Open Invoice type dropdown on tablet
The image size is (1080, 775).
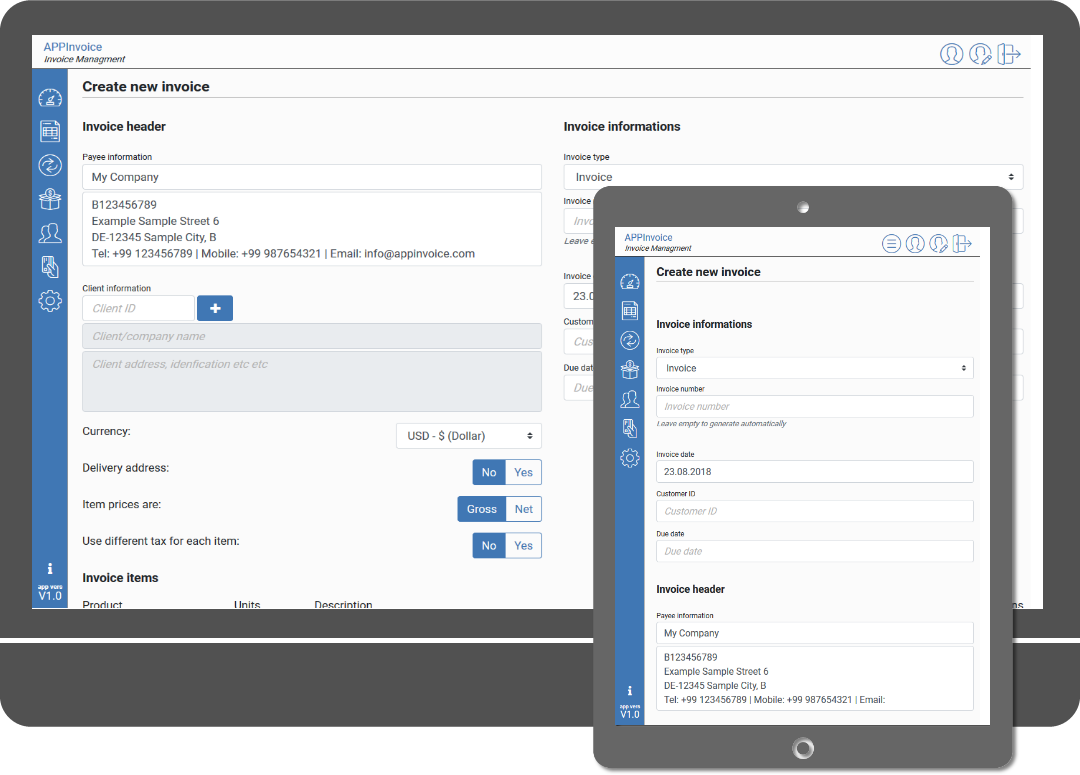tap(815, 368)
